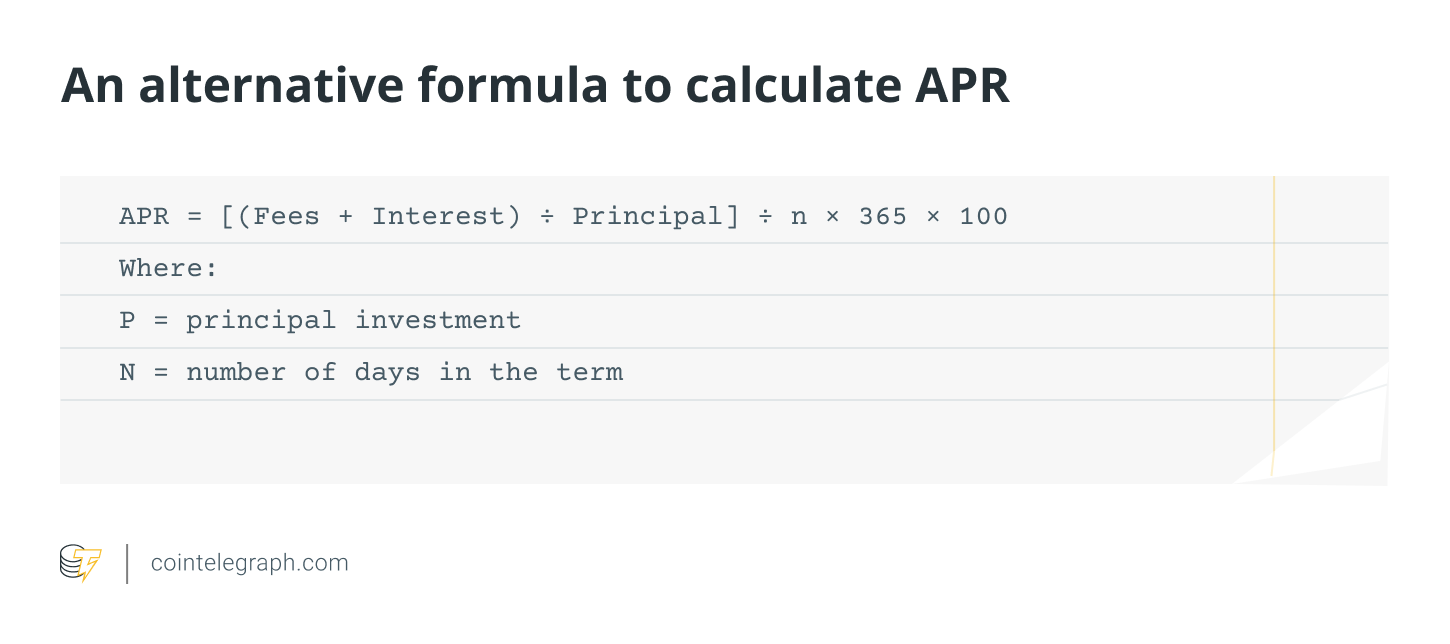The height and width of the screenshot is (644, 1450).
Task: Click "Principal" in the formula line
Action: click(655, 216)
